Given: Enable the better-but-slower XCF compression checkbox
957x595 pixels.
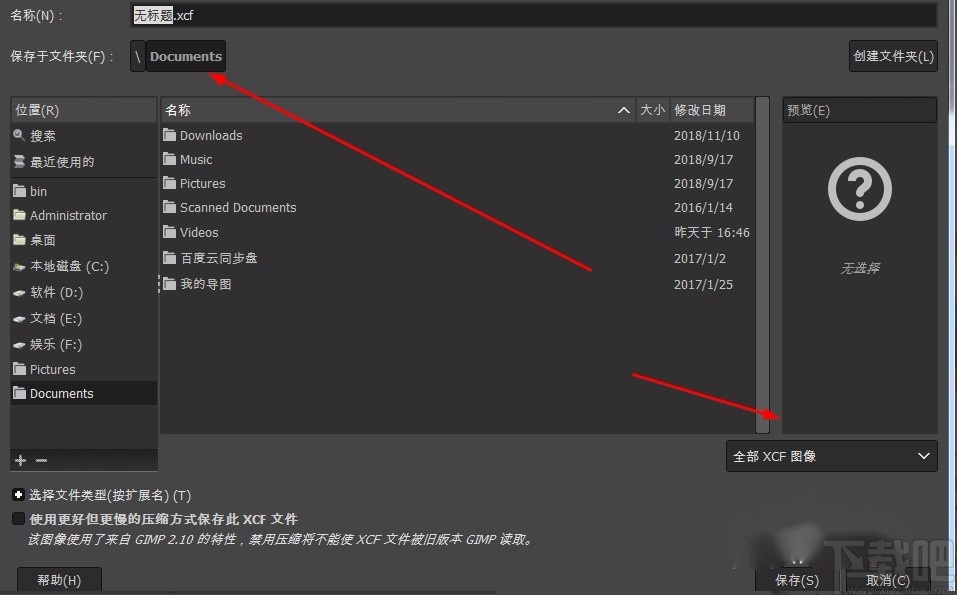Looking at the screenshot, I should (17, 519).
